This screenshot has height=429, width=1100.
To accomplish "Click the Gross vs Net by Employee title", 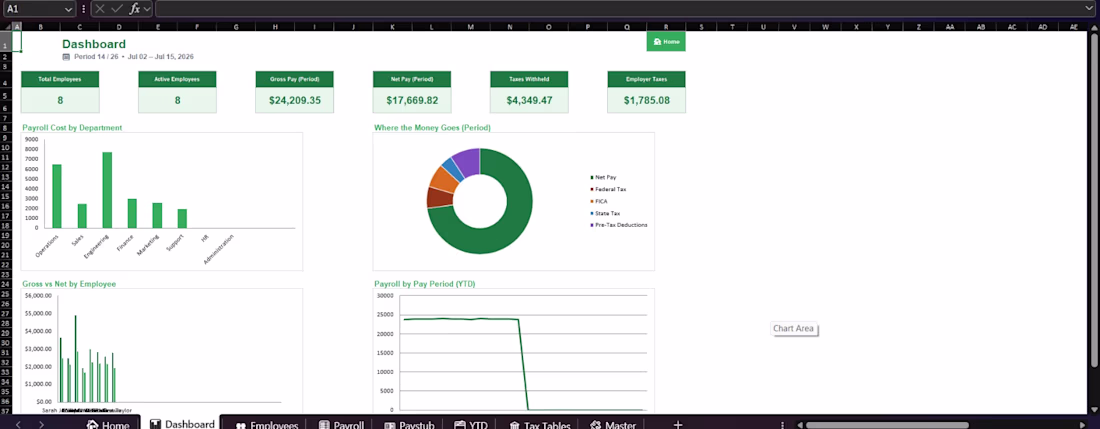I will pyautogui.click(x=69, y=284).
